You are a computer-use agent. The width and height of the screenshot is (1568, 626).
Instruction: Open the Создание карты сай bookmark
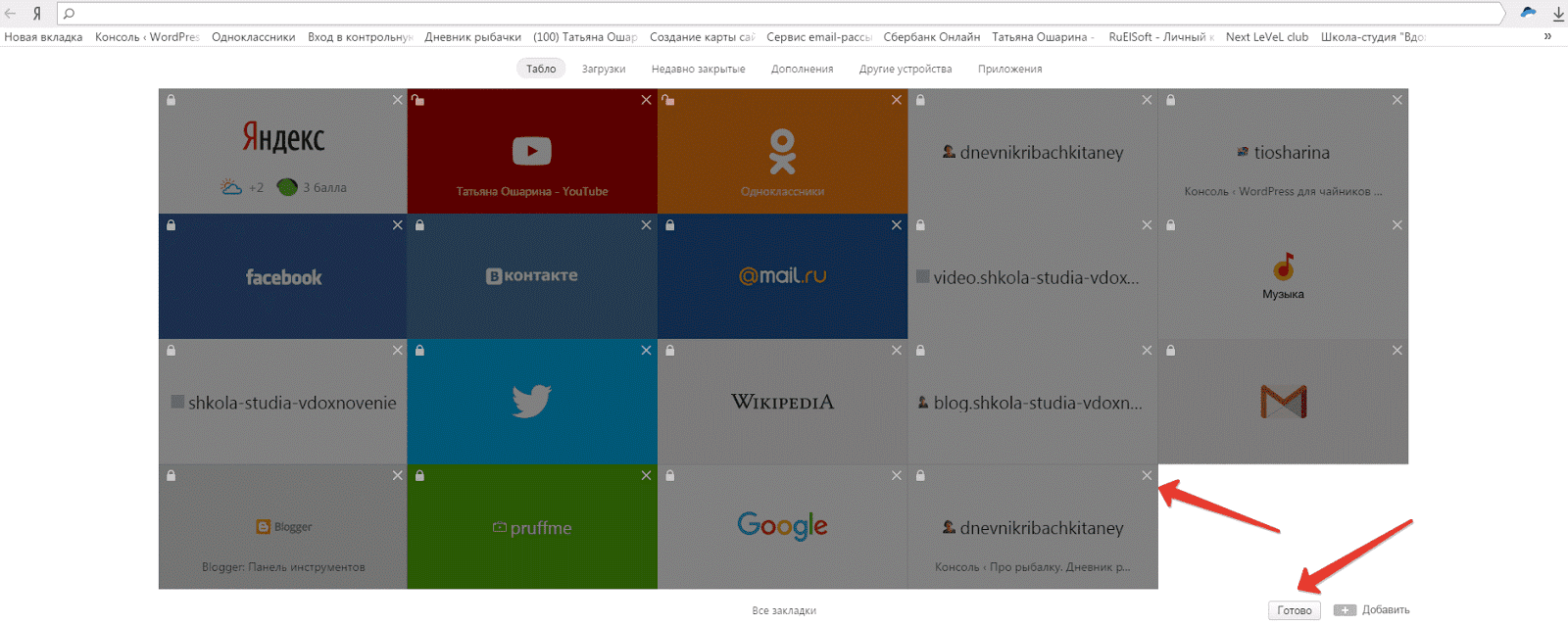[x=702, y=37]
